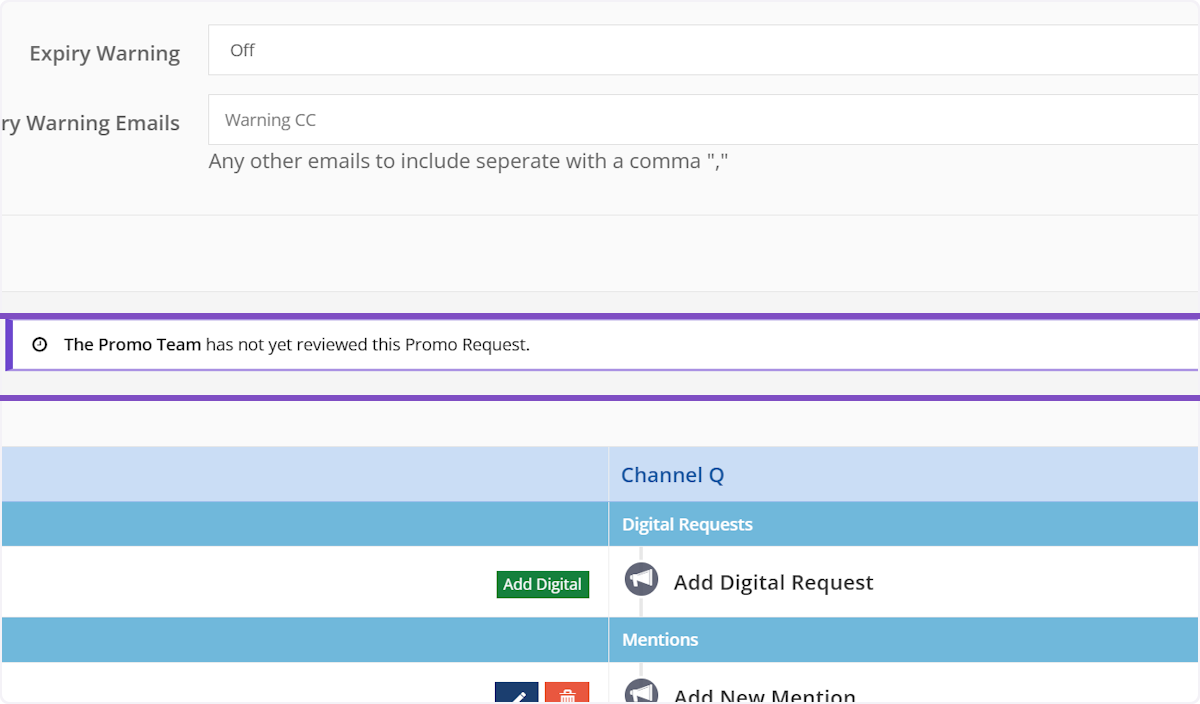Click the Expiry Warning field label

coord(104,54)
